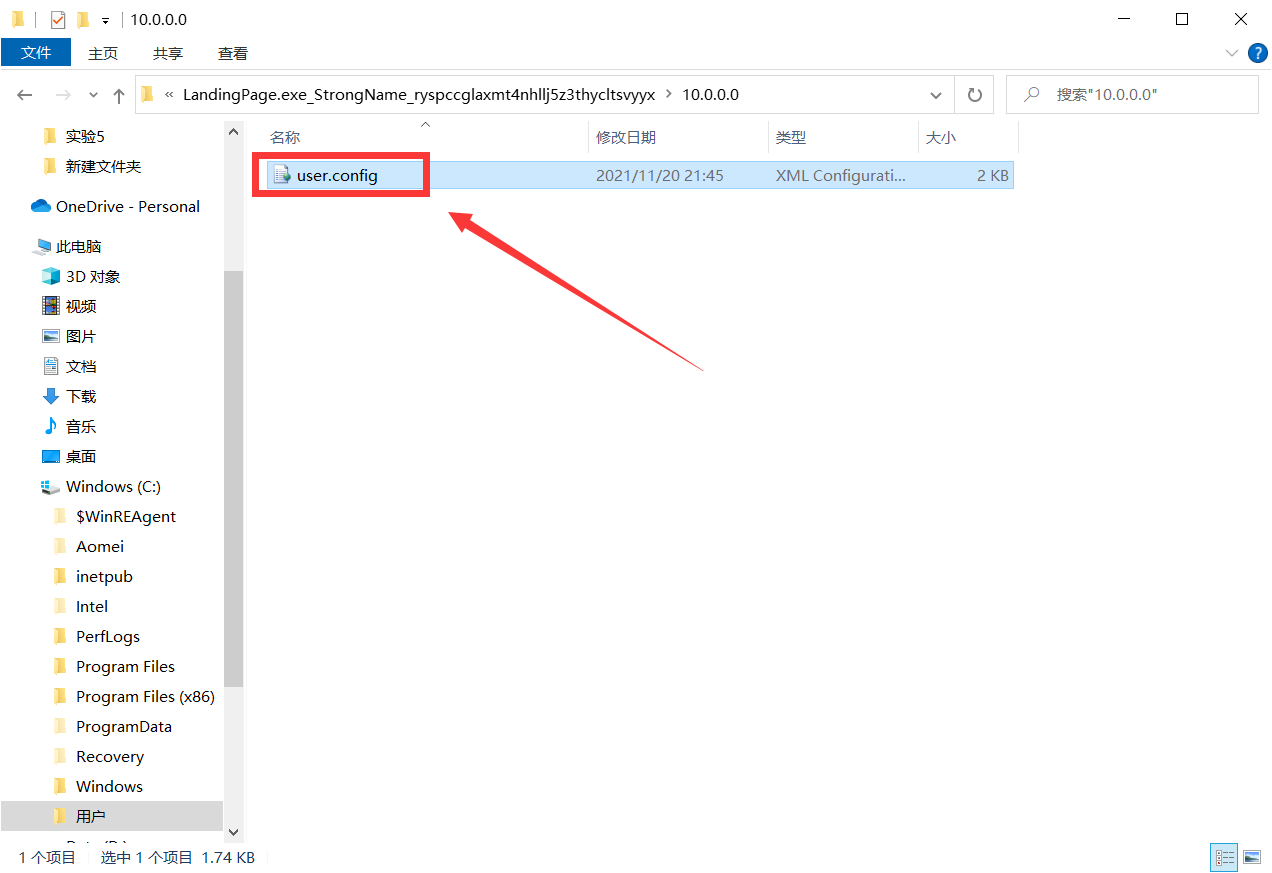Open 下载 folder in sidebar
The image size is (1272, 873).
point(81,396)
